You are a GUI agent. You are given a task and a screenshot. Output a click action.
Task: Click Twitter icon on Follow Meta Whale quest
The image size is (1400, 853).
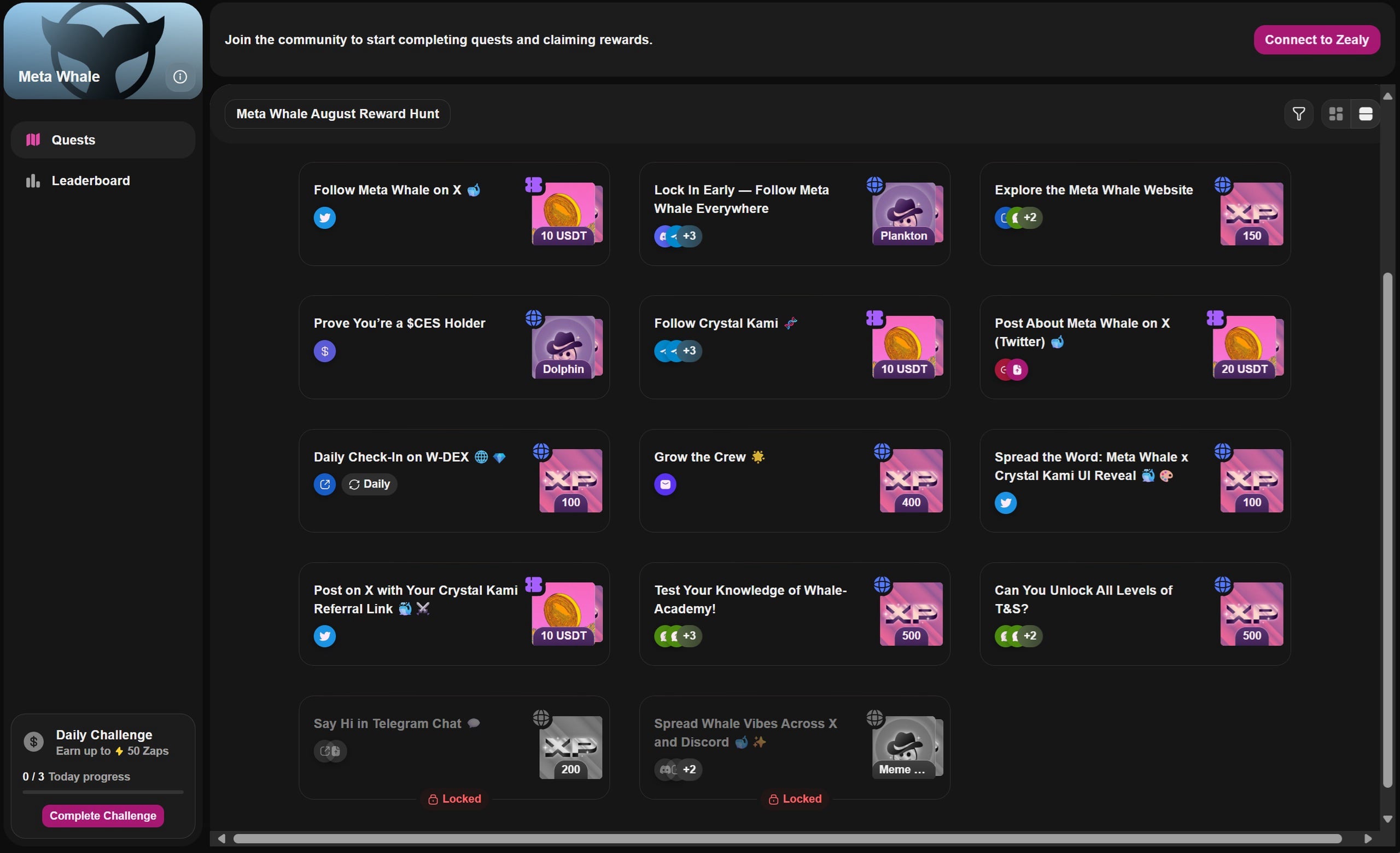[x=324, y=218]
